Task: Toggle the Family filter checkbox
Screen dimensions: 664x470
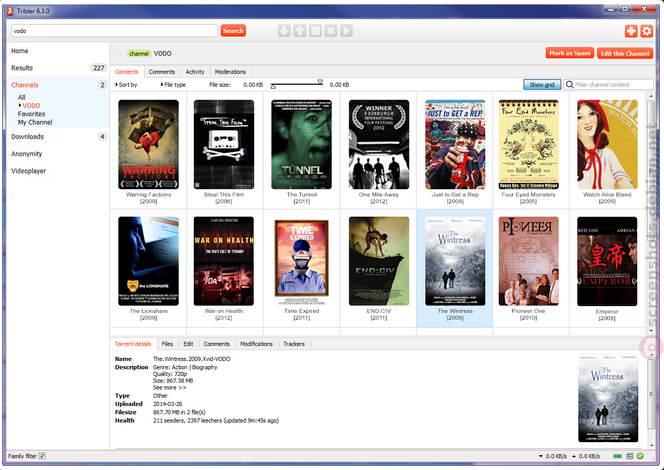Action: tap(42, 456)
